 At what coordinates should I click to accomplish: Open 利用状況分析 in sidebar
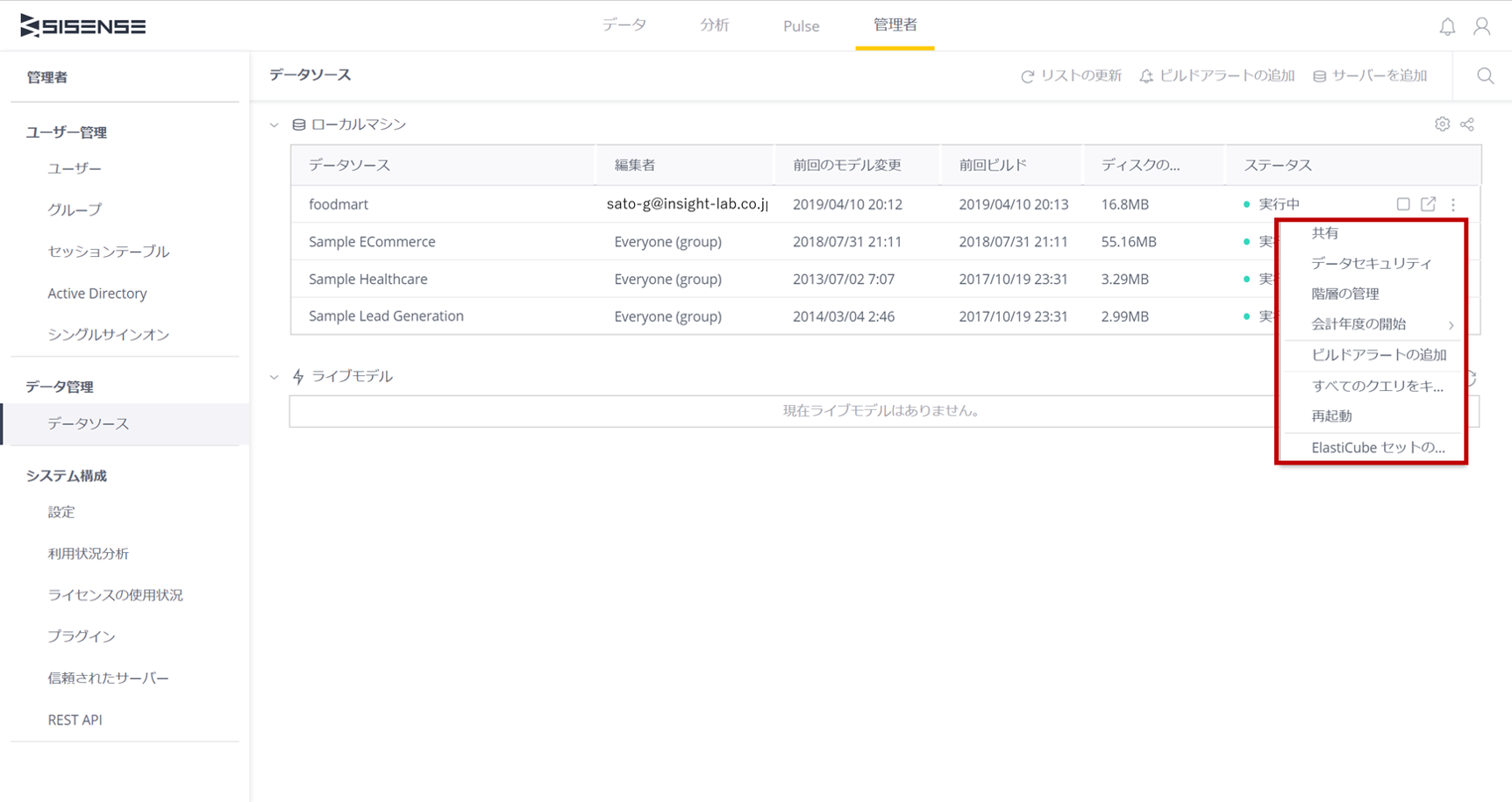88,554
